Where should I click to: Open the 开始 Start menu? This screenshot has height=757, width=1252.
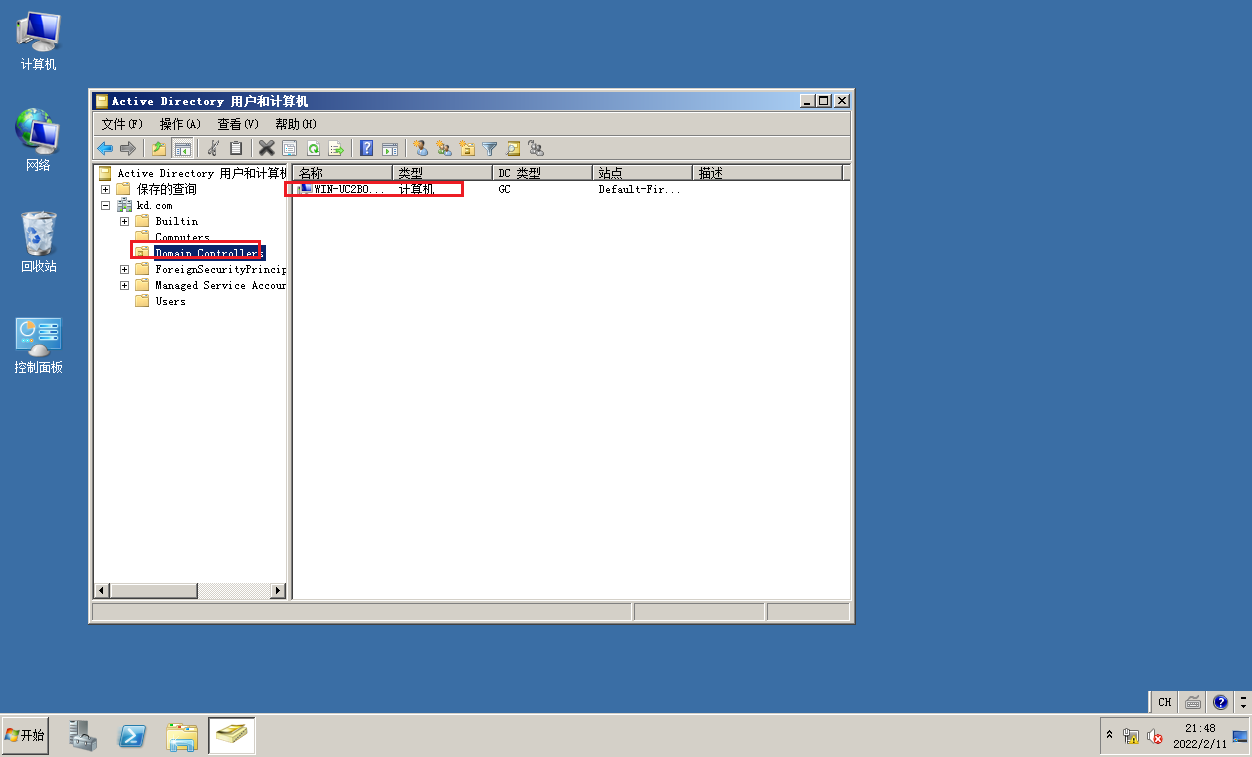(25, 735)
